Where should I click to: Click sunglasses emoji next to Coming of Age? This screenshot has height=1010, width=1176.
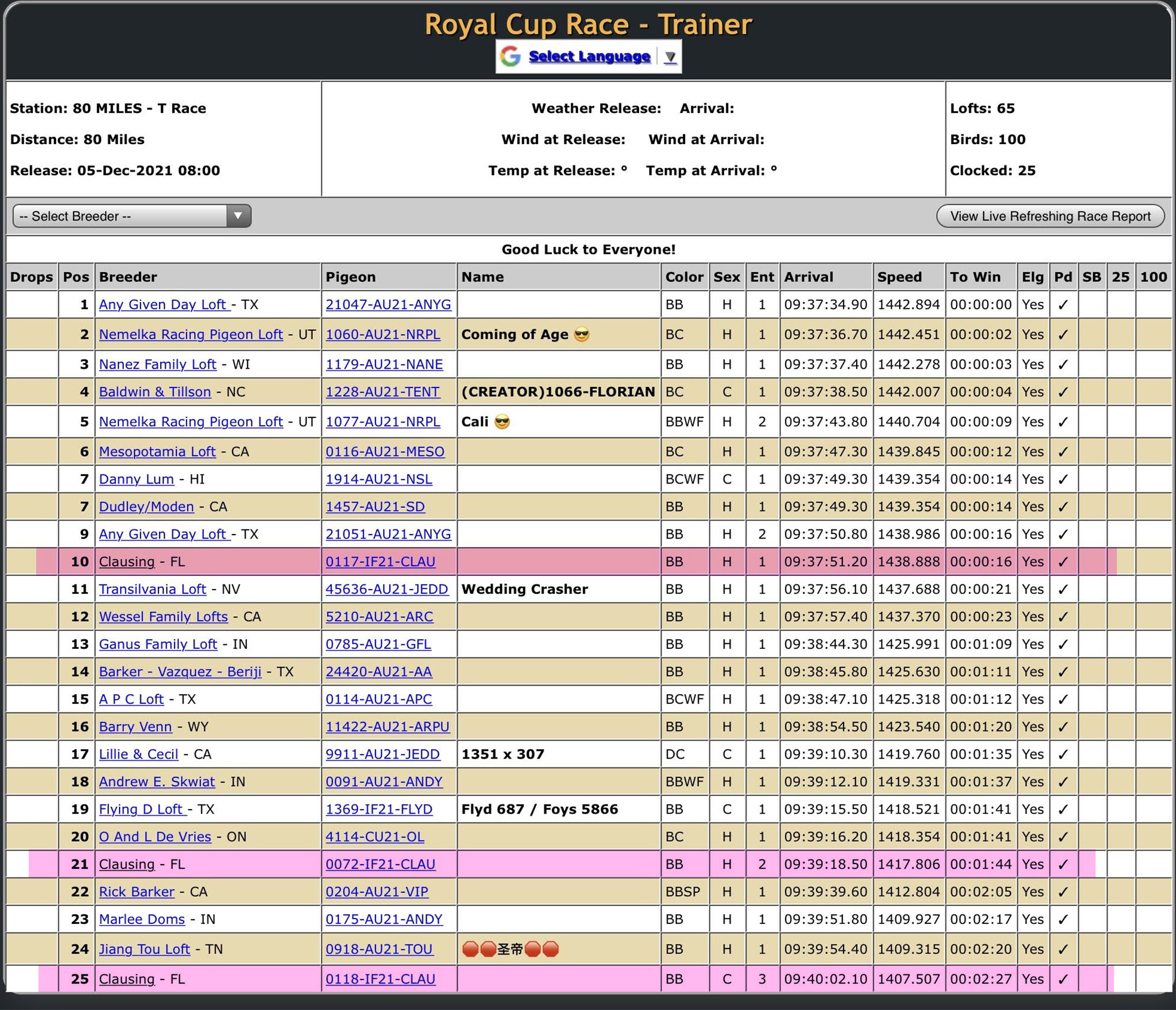[x=582, y=334]
